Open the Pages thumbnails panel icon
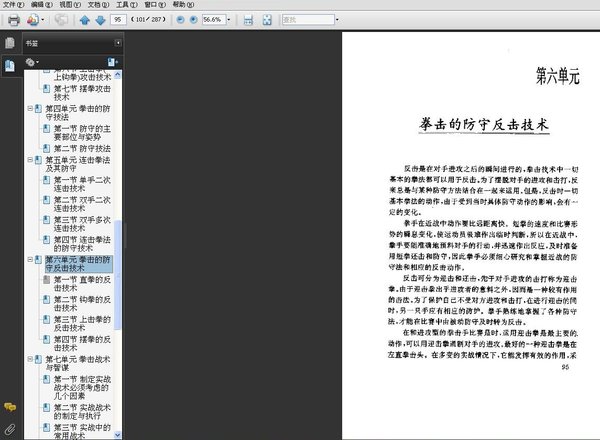Screen dimensions: 600x440 (10, 43)
